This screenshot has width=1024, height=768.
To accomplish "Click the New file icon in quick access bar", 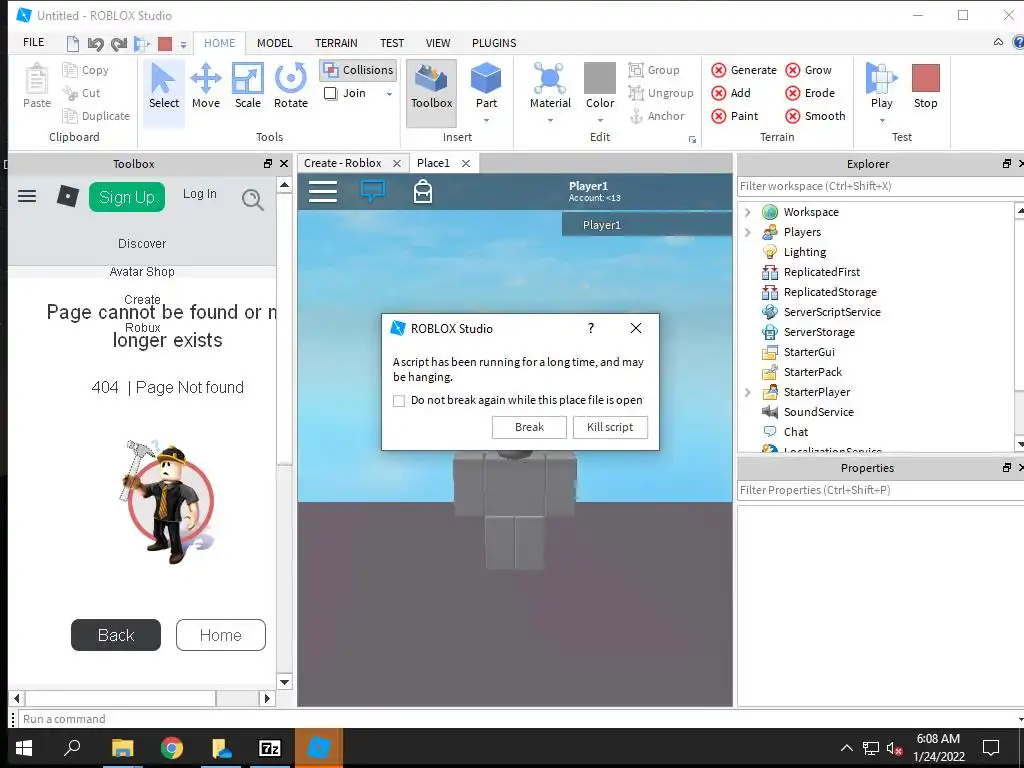I will pyautogui.click(x=73, y=44).
